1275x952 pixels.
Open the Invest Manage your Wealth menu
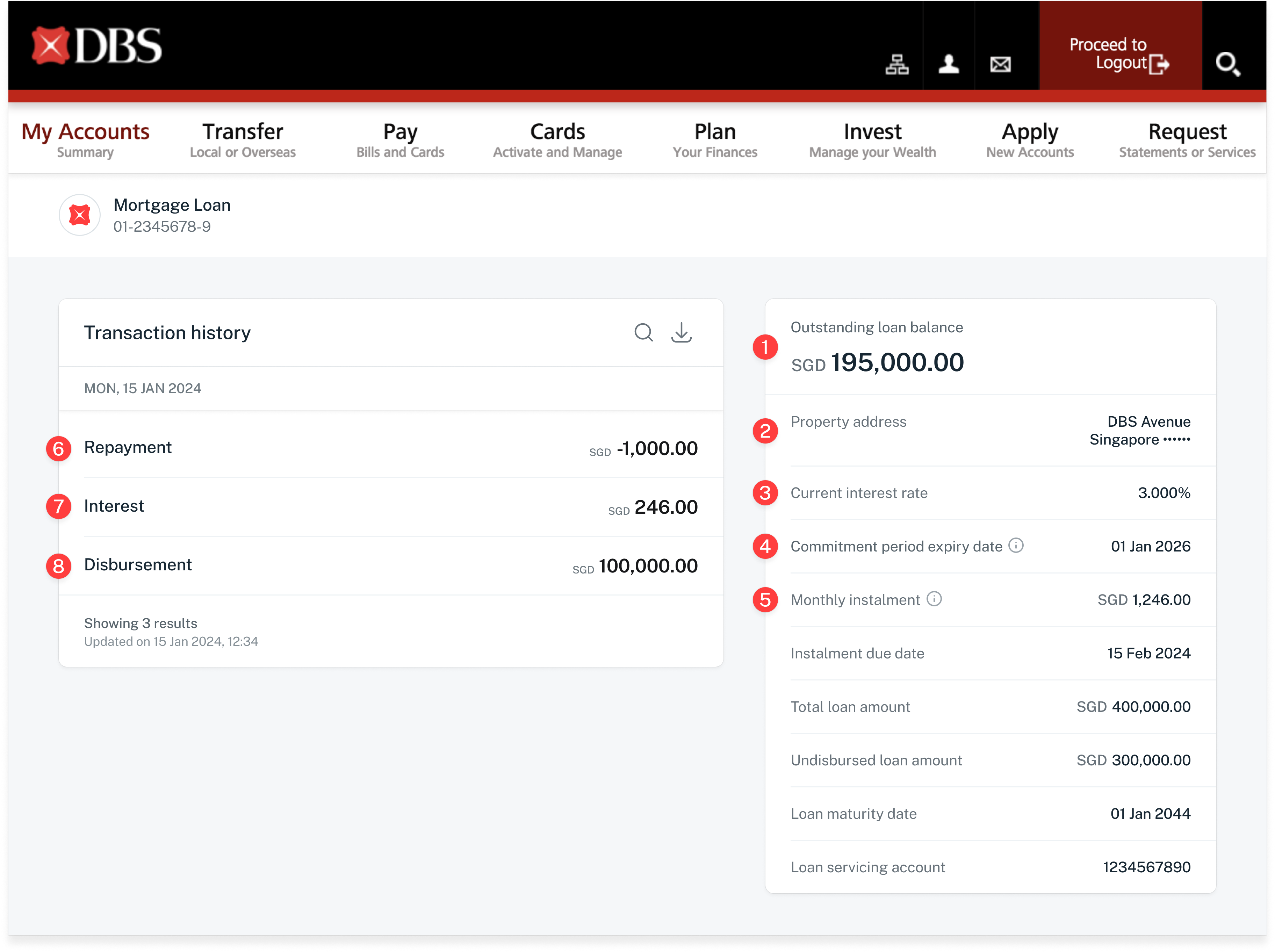pyautogui.click(x=872, y=139)
